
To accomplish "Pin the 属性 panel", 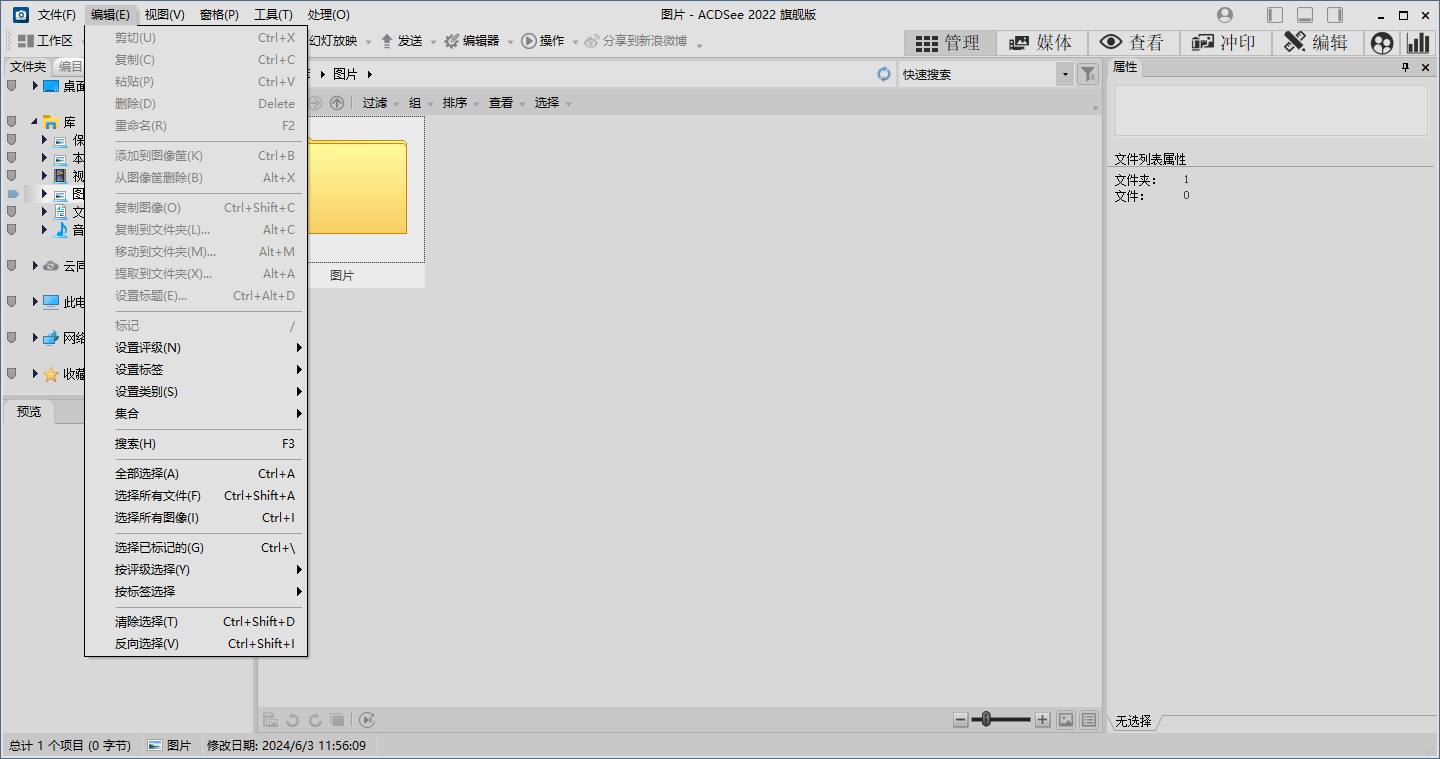I will tap(1405, 67).
